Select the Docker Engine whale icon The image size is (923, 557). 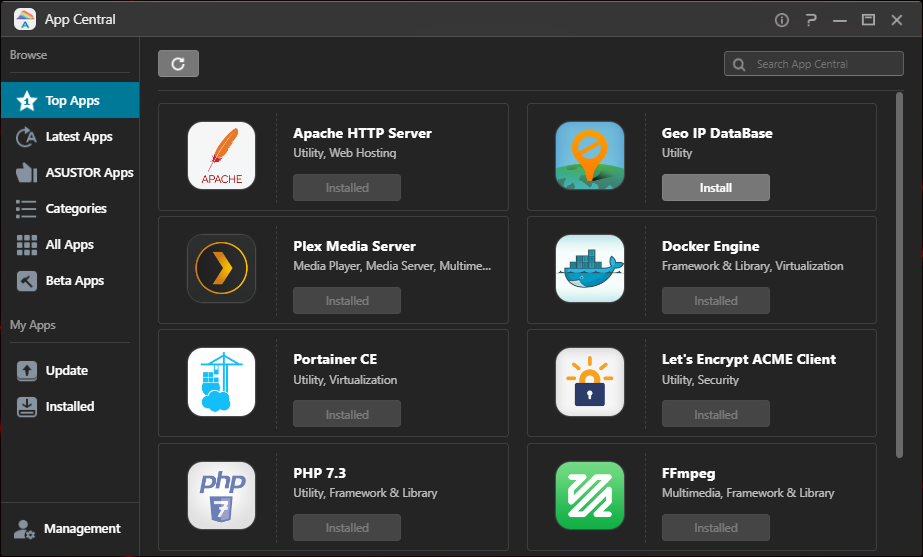click(x=590, y=268)
